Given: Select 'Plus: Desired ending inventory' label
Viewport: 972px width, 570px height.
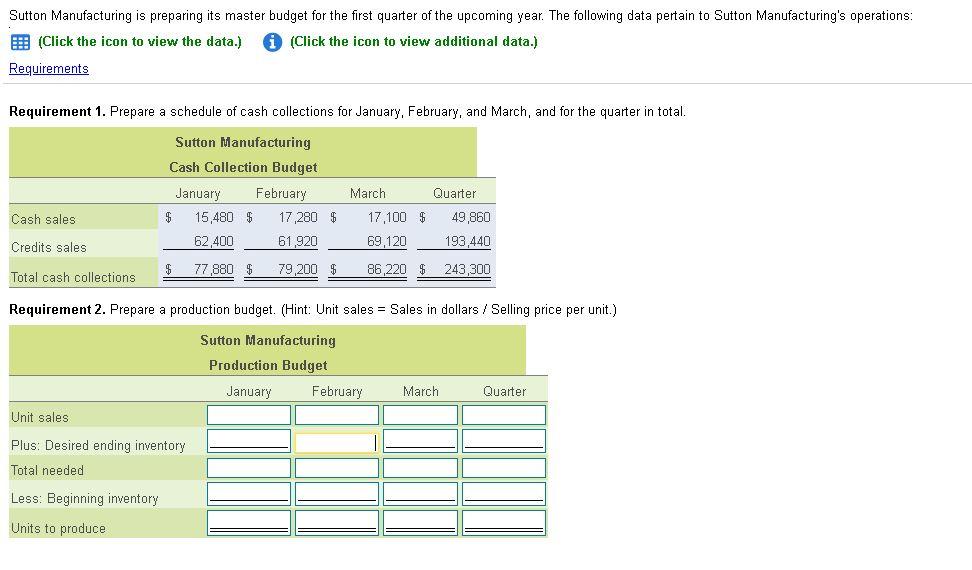Looking at the screenshot, I should [98, 445].
